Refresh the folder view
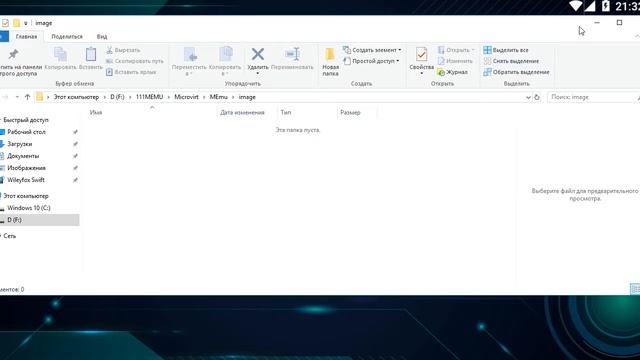640x360 pixels. (537, 97)
